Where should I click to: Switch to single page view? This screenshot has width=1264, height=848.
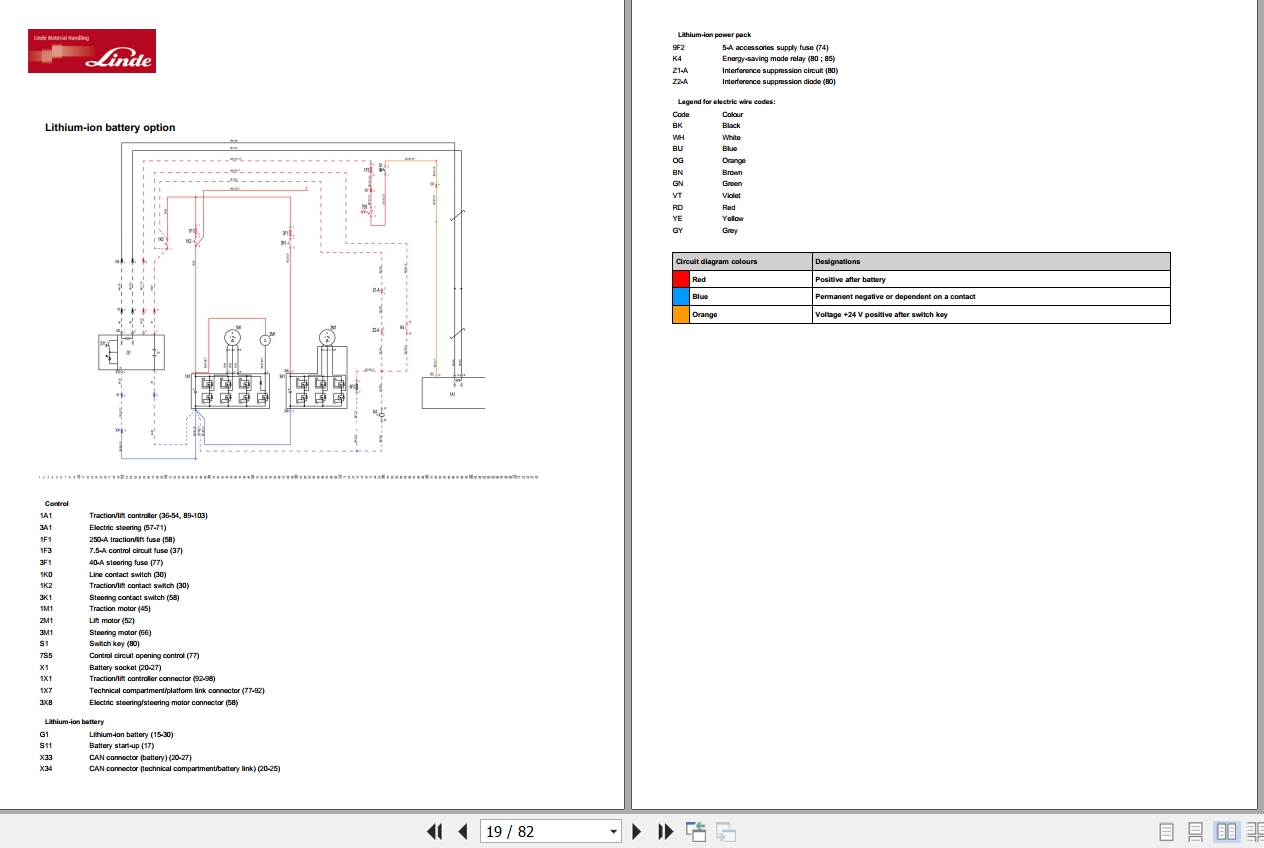pyautogui.click(x=1166, y=831)
